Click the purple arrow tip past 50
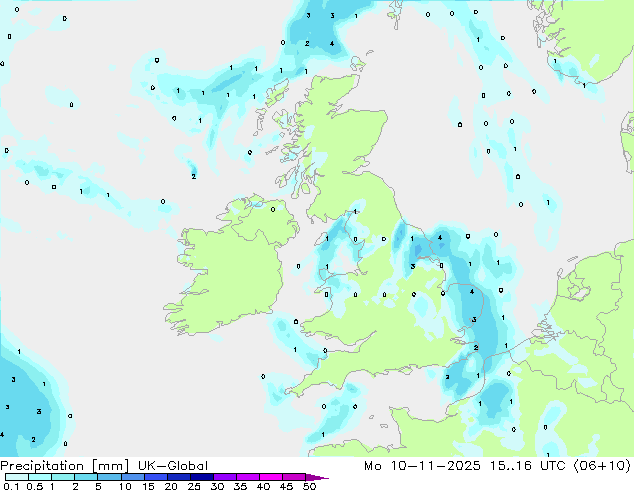Image resolution: width=634 pixels, height=490 pixels. pos(317,477)
